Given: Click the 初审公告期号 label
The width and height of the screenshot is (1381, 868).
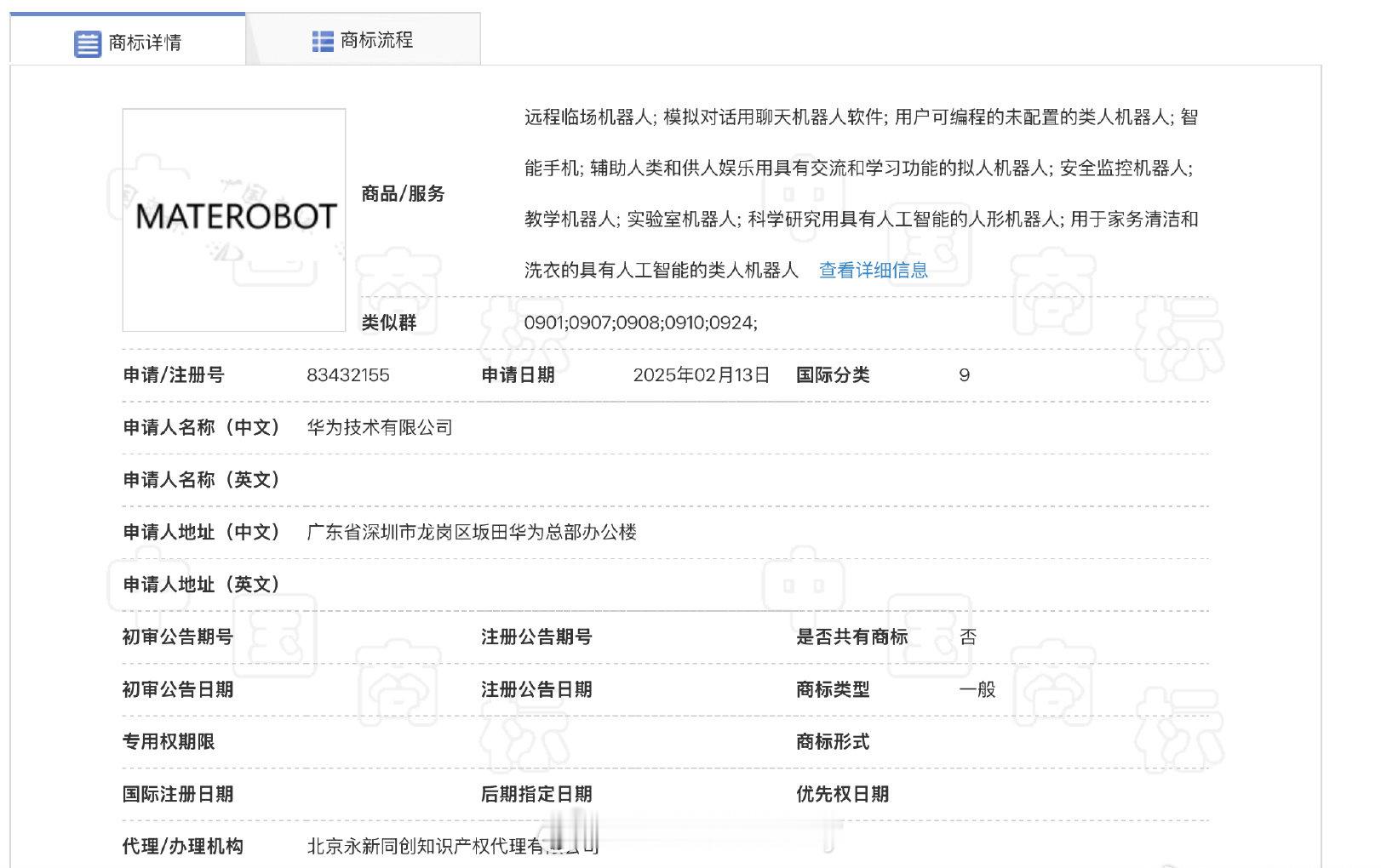Looking at the screenshot, I should 178,637.
